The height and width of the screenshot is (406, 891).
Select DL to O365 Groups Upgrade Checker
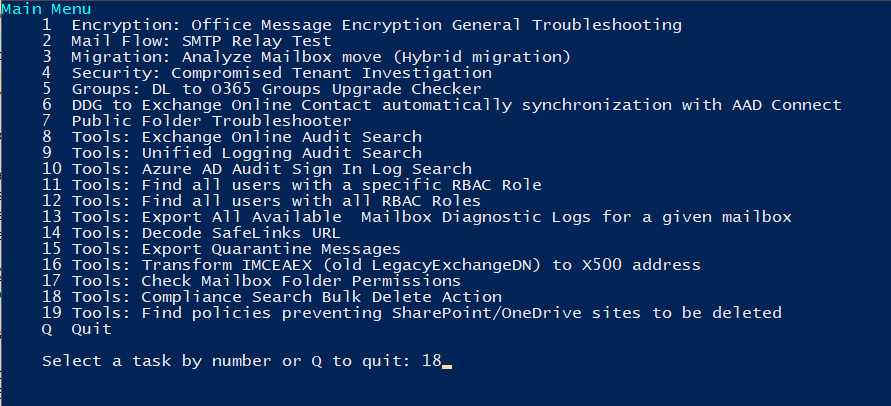[x=262, y=89]
